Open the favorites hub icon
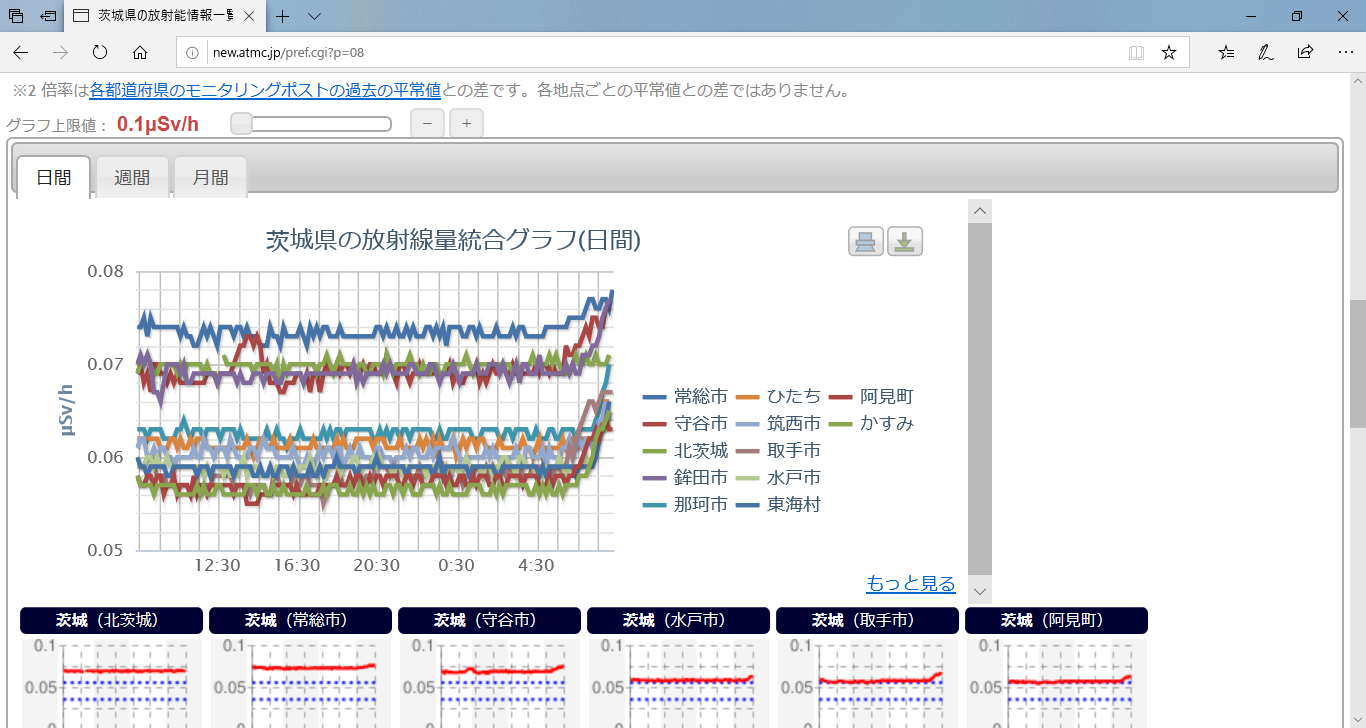 [1227, 52]
